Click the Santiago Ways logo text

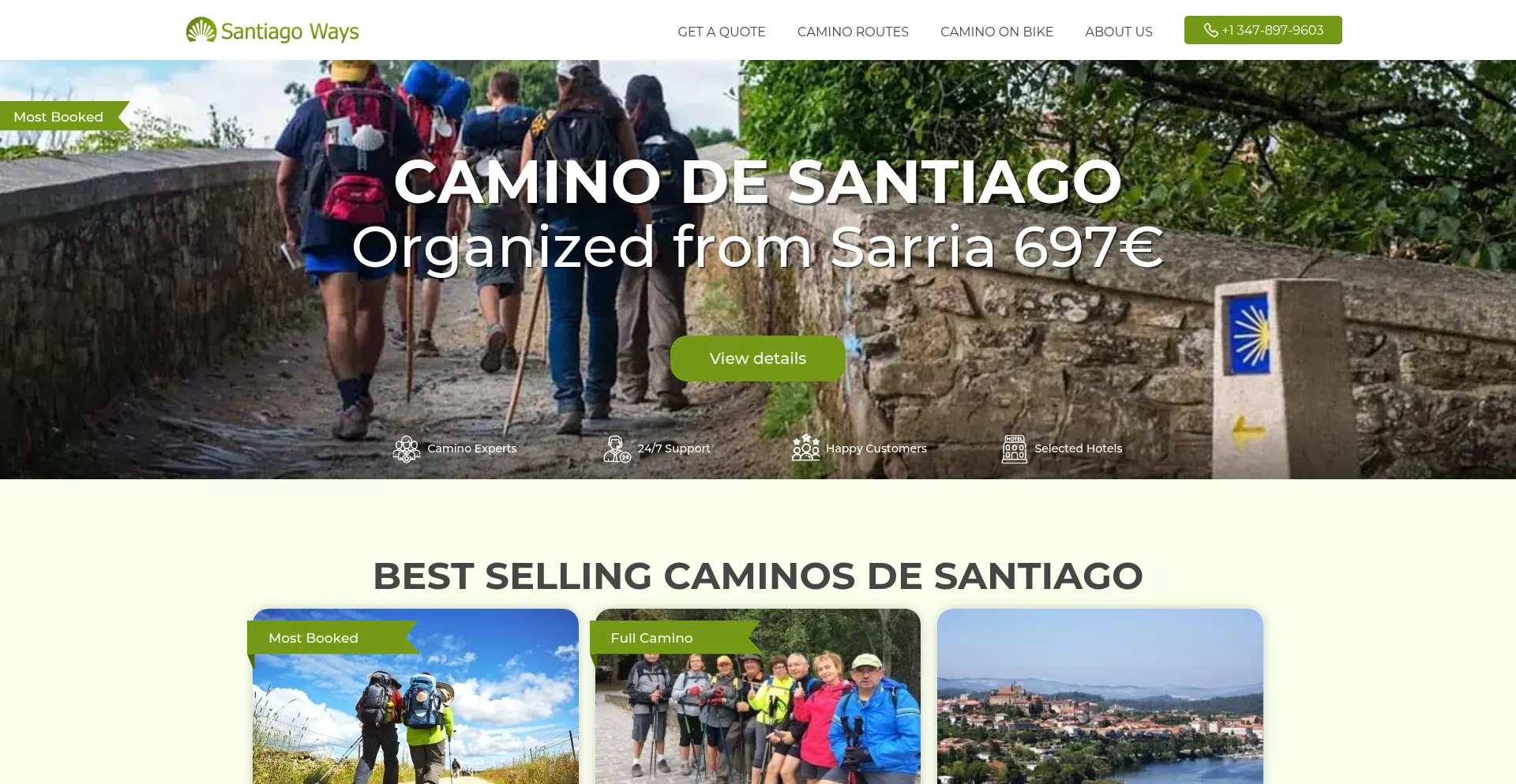click(x=290, y=32)
